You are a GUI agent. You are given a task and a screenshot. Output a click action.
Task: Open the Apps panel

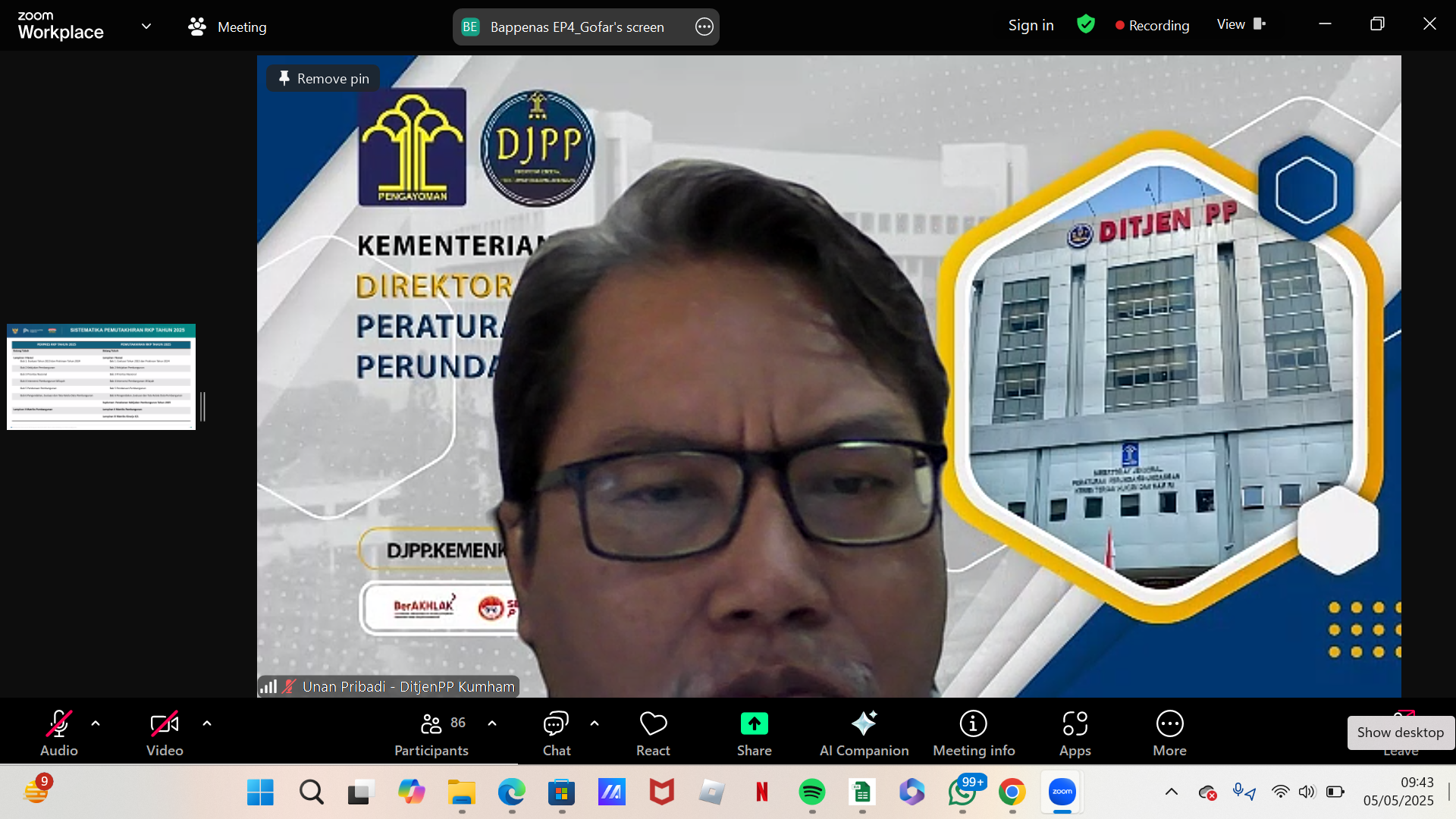[x=1075, y=733]
